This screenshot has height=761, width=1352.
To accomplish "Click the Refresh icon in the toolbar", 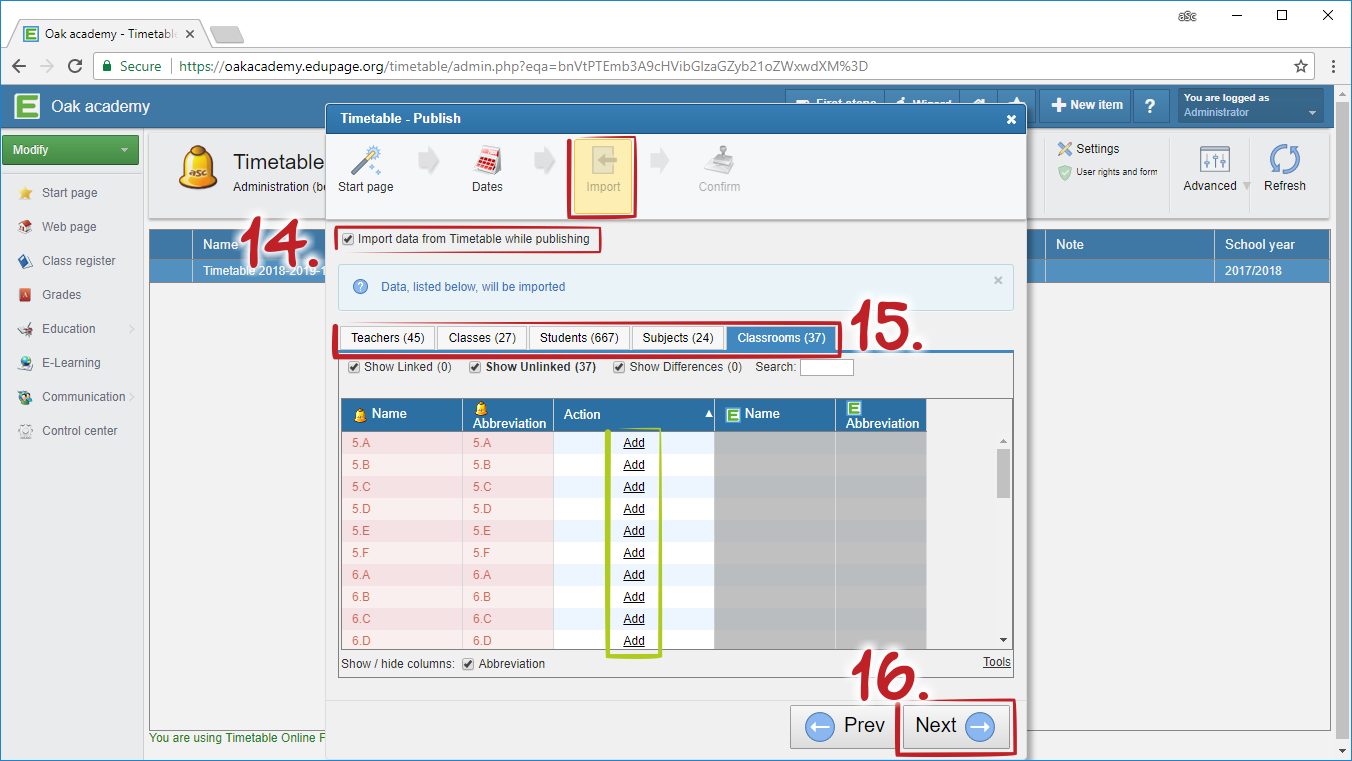I will (1284, 161).
